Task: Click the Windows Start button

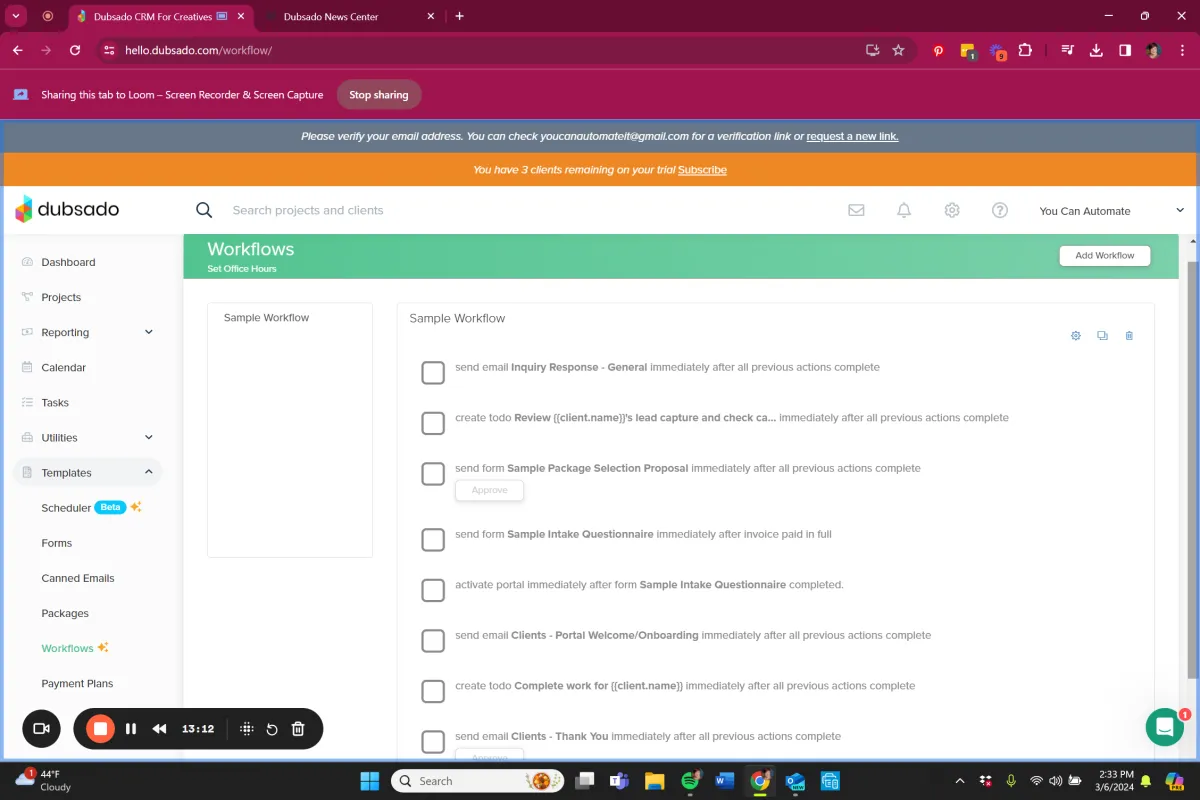Action: (x=369, y=781)
